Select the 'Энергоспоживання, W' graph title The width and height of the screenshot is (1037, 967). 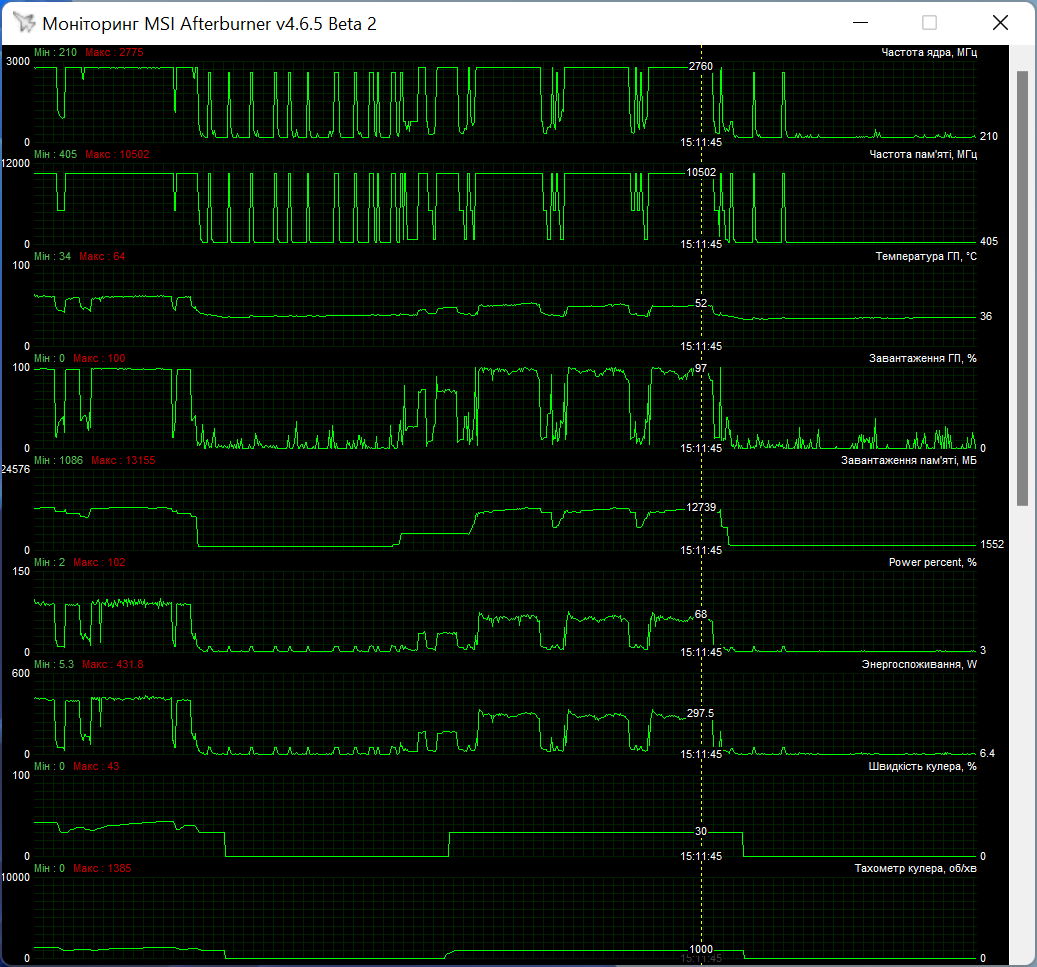click(919, 663)
